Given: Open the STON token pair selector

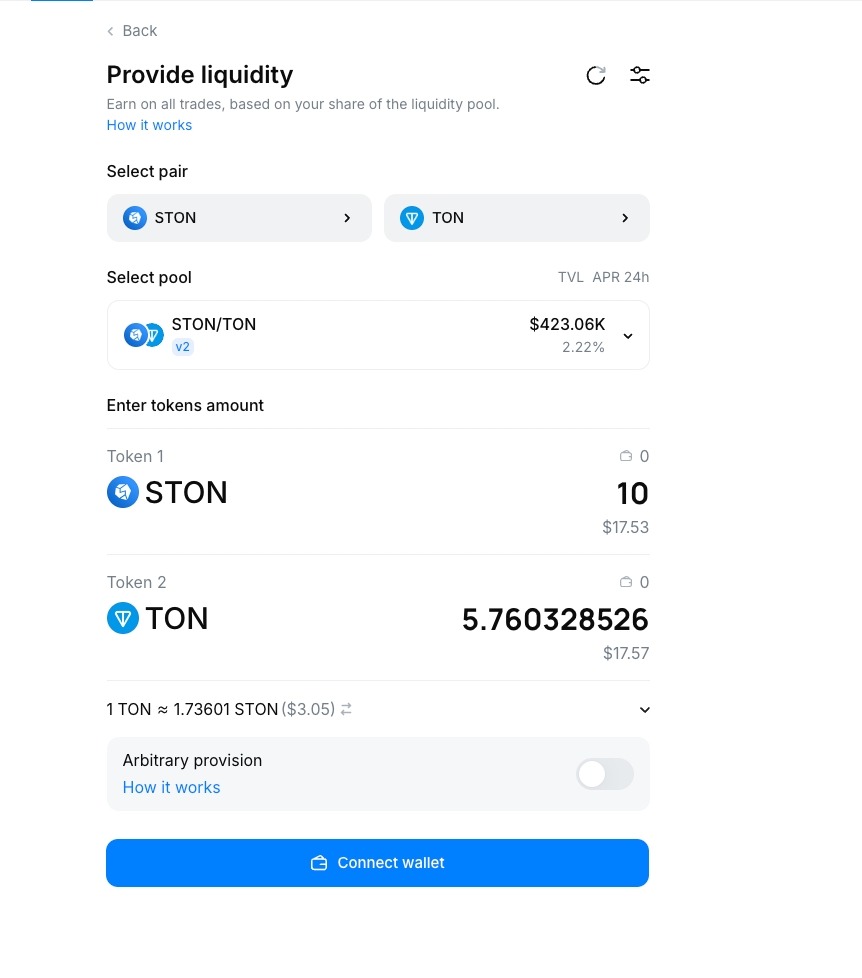Looking at the screenshot, I should point(239,218).
